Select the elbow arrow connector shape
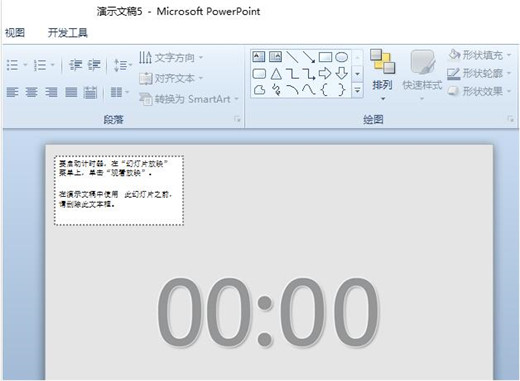520x381 pixels. click(309, 73)
